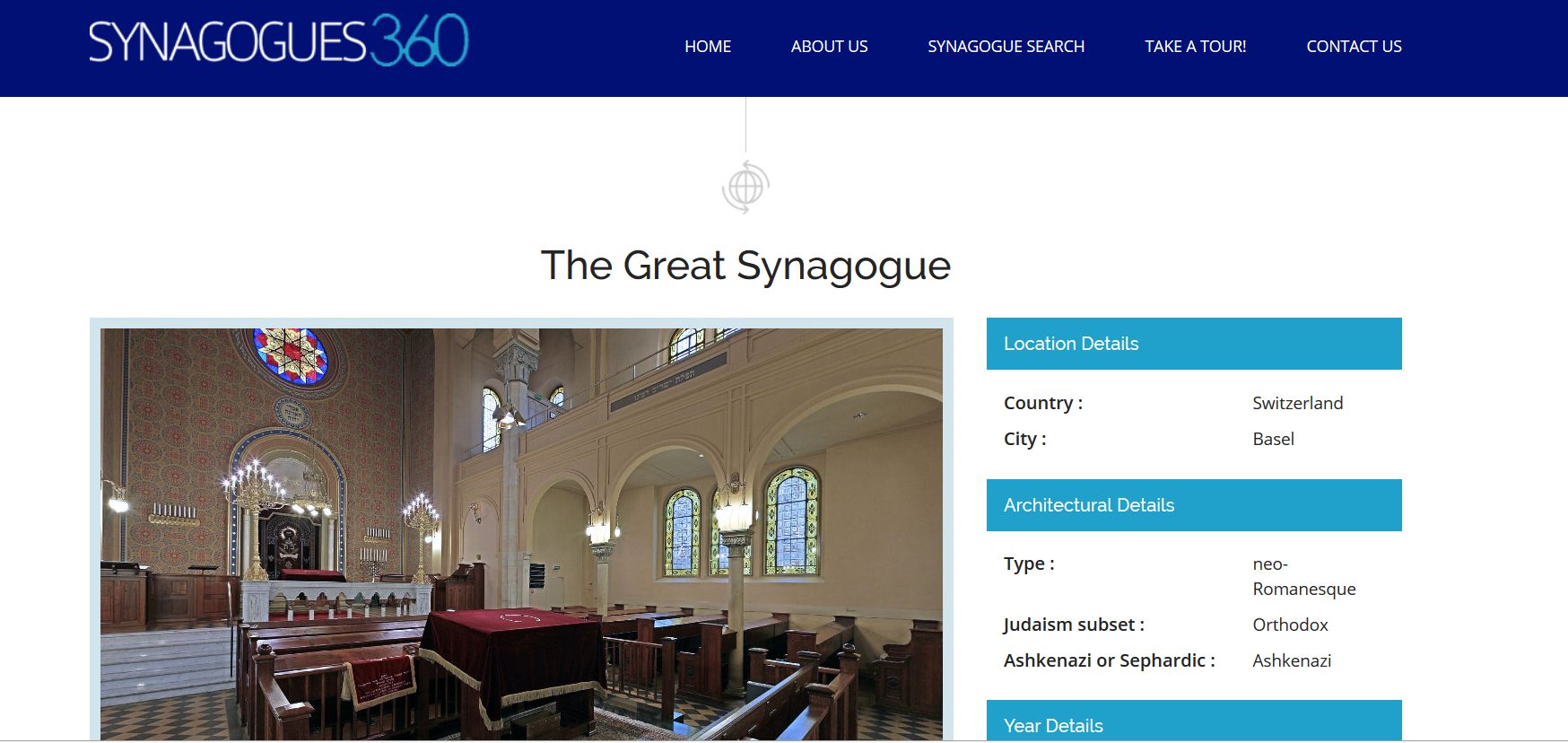
Task: Click the Country label
Action: pyautogui.click(x=1043, y=403)
